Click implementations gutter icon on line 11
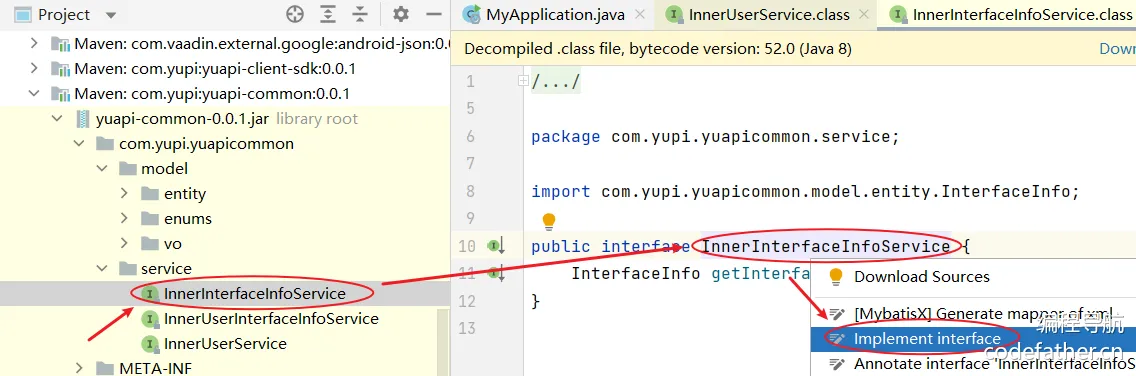Screen dimensions: 1136x376 (x=496, y=273)
